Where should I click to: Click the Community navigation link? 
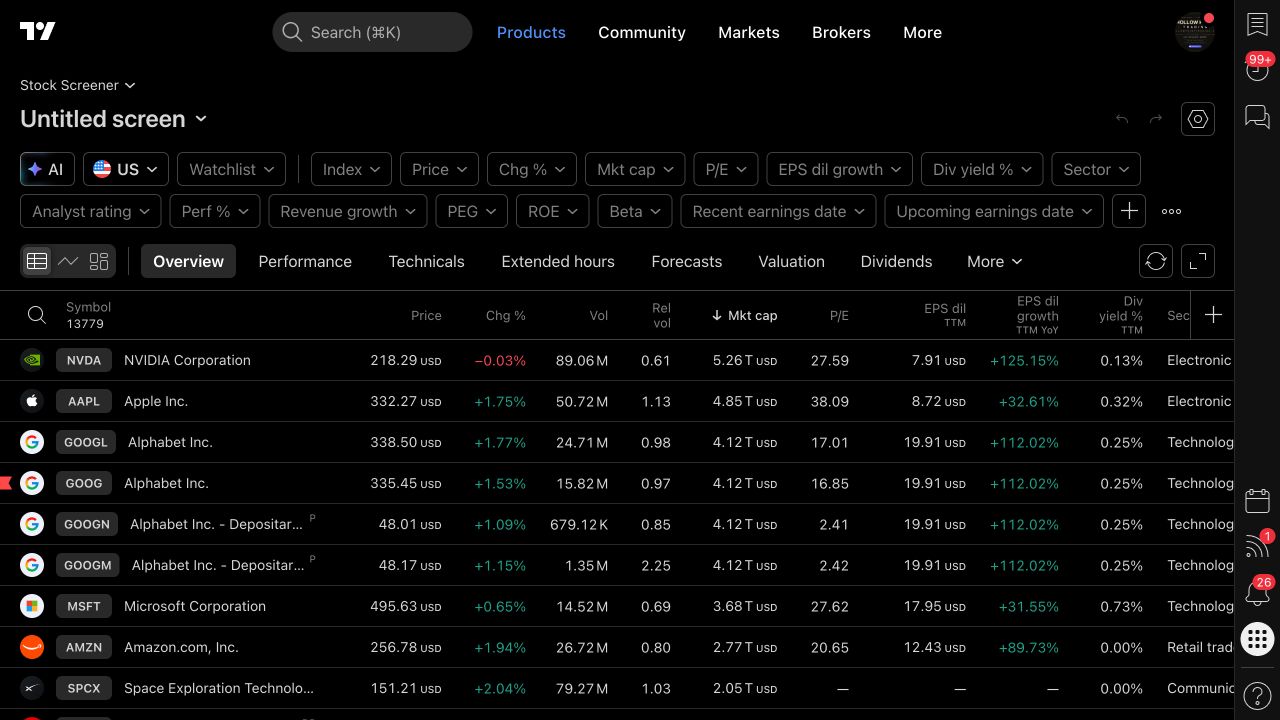pos(642,32)
